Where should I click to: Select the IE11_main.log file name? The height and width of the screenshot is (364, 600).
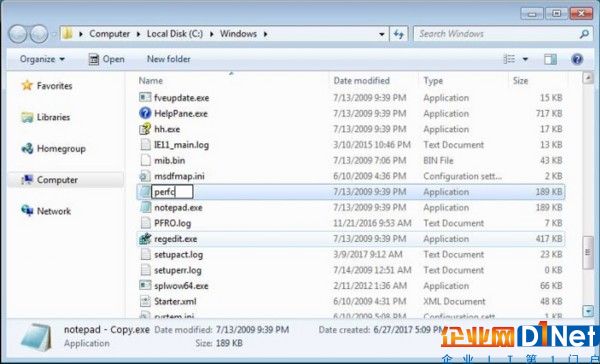(181, 145)
